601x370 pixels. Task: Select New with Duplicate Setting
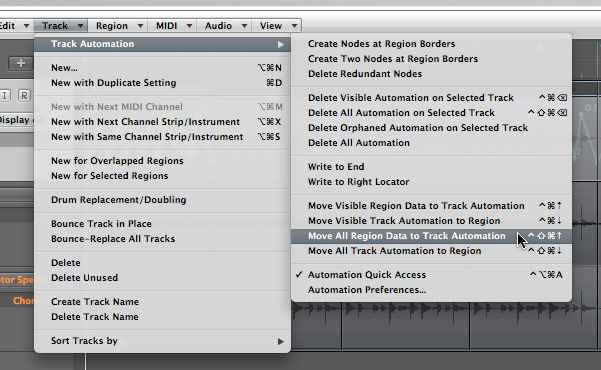162,83
